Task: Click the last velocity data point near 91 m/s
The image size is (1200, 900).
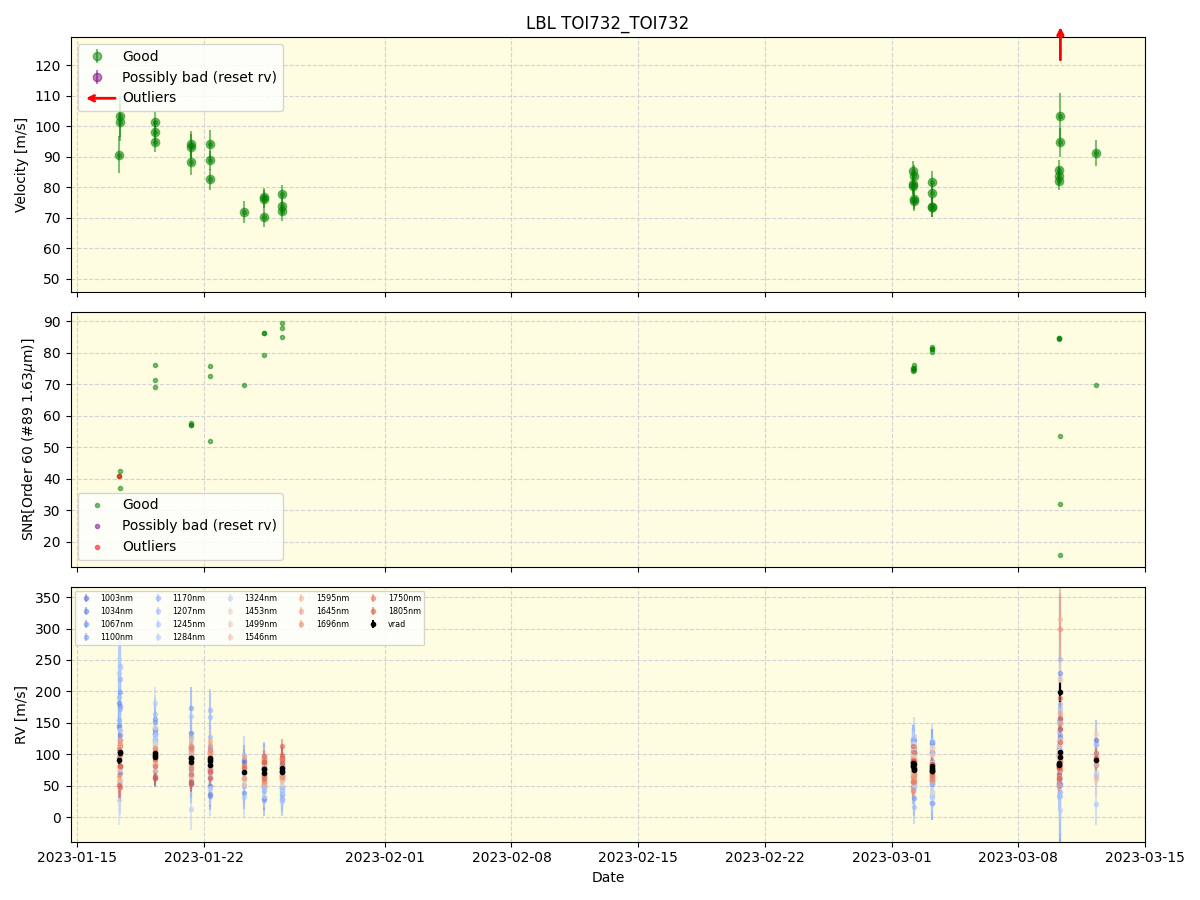Action: (x=1096, y=153)
